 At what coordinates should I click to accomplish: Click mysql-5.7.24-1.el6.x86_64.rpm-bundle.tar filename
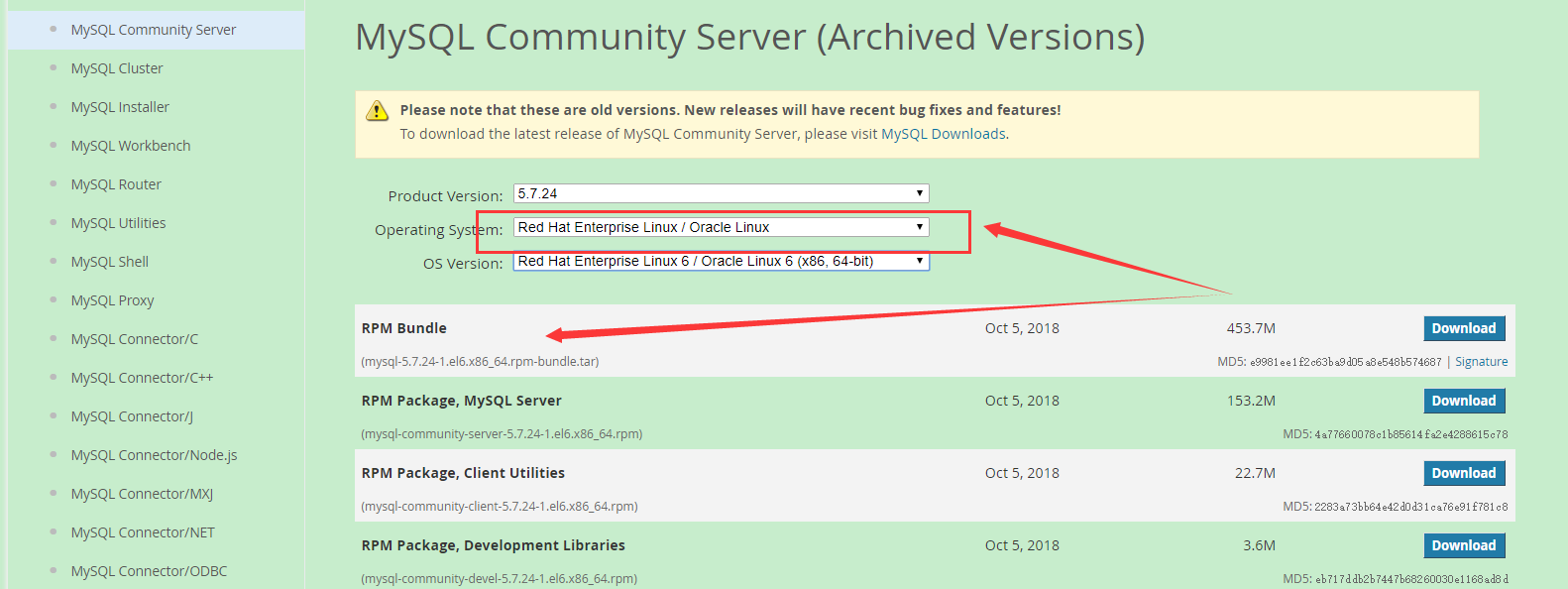pyautogui.click(x=480, y=362)
